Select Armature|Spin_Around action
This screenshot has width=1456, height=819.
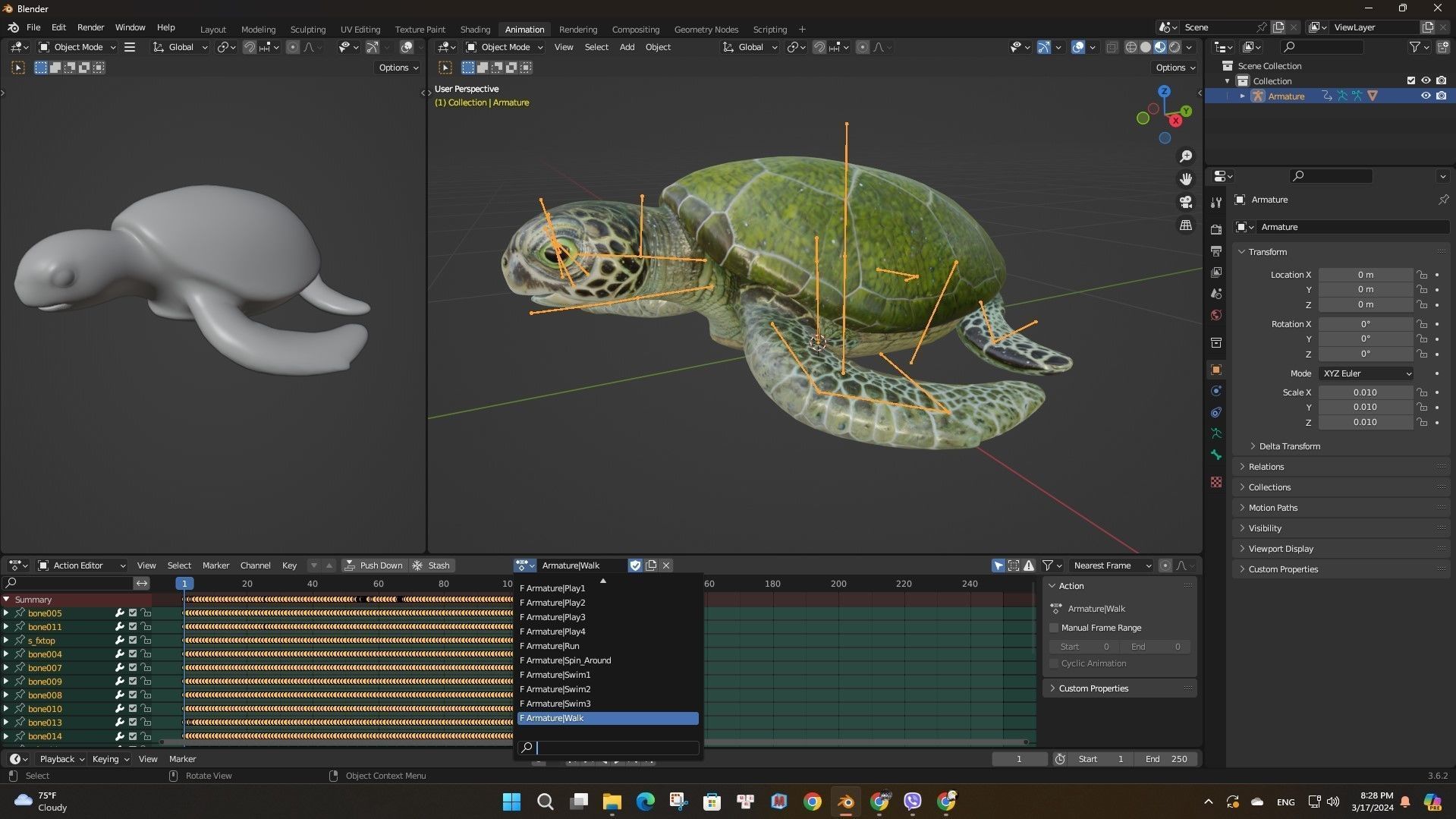pyautogui.click(x=608, y=660)
